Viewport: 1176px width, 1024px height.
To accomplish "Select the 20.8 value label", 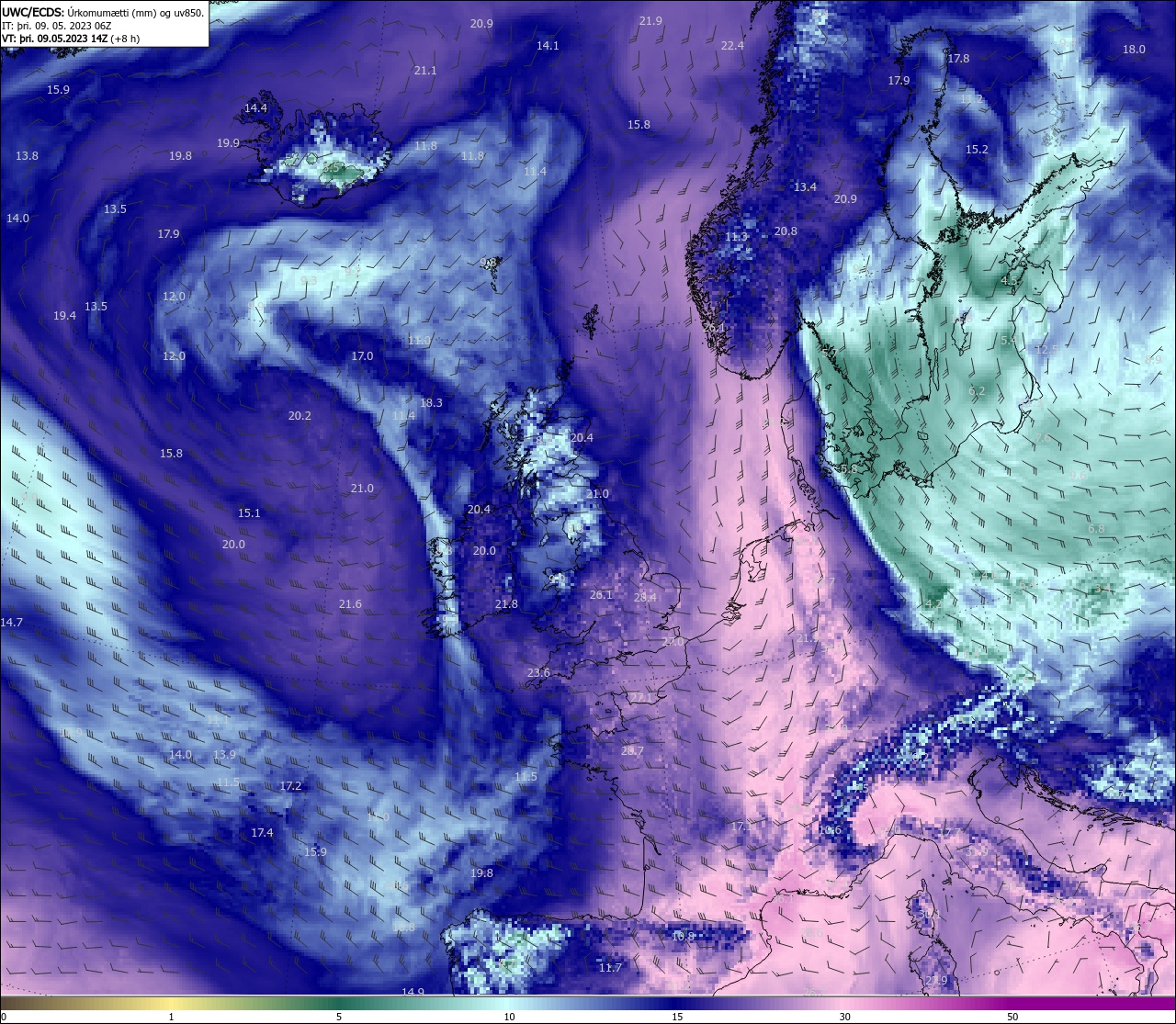I will click(x=786, y=231).
